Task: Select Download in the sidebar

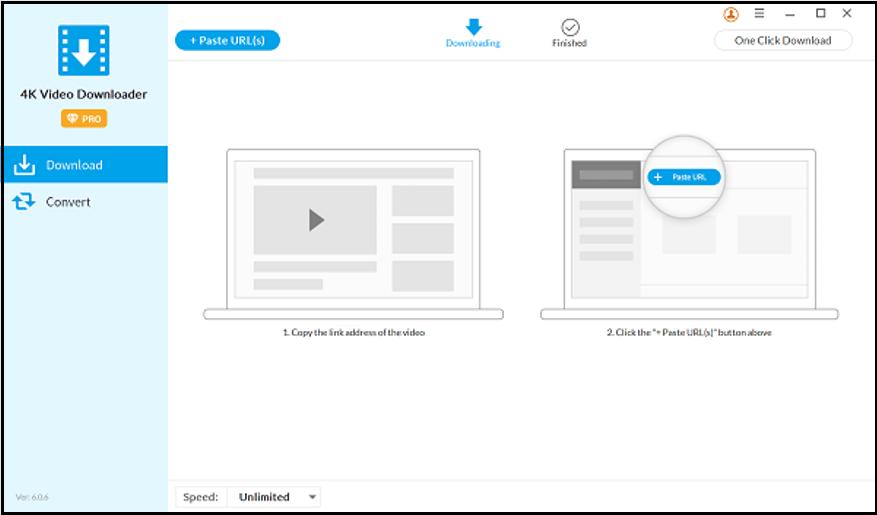Action: [86, 164]
